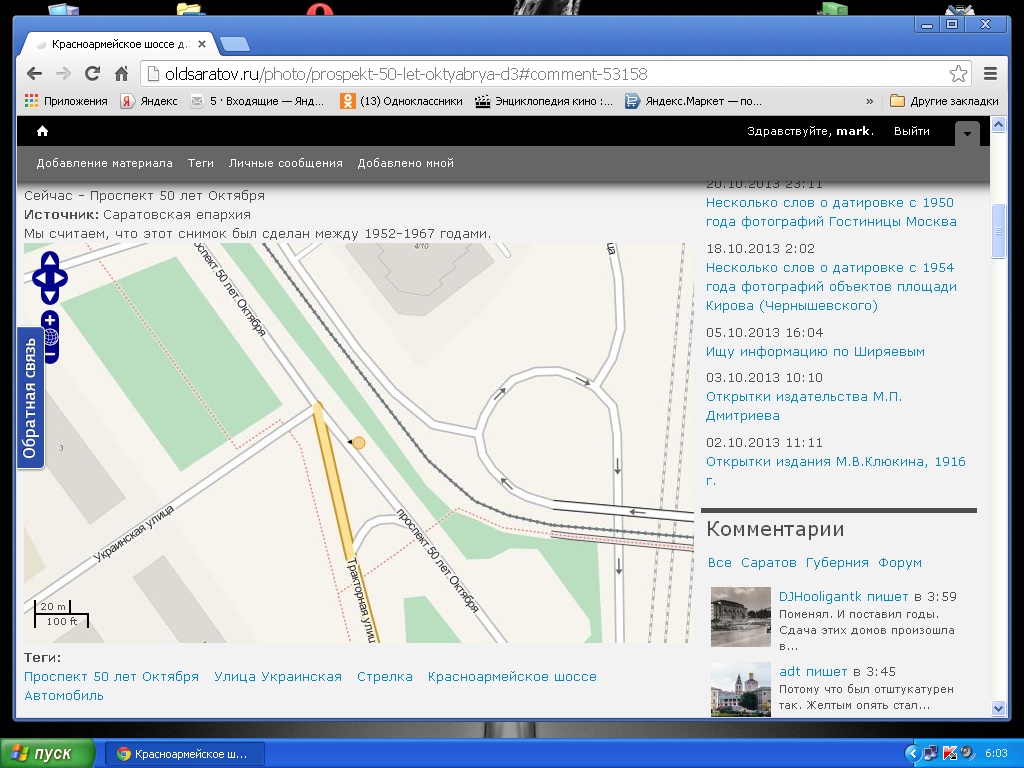Click the page scrollbar up arrow
1024x768 pixels.
click(998, 124)
